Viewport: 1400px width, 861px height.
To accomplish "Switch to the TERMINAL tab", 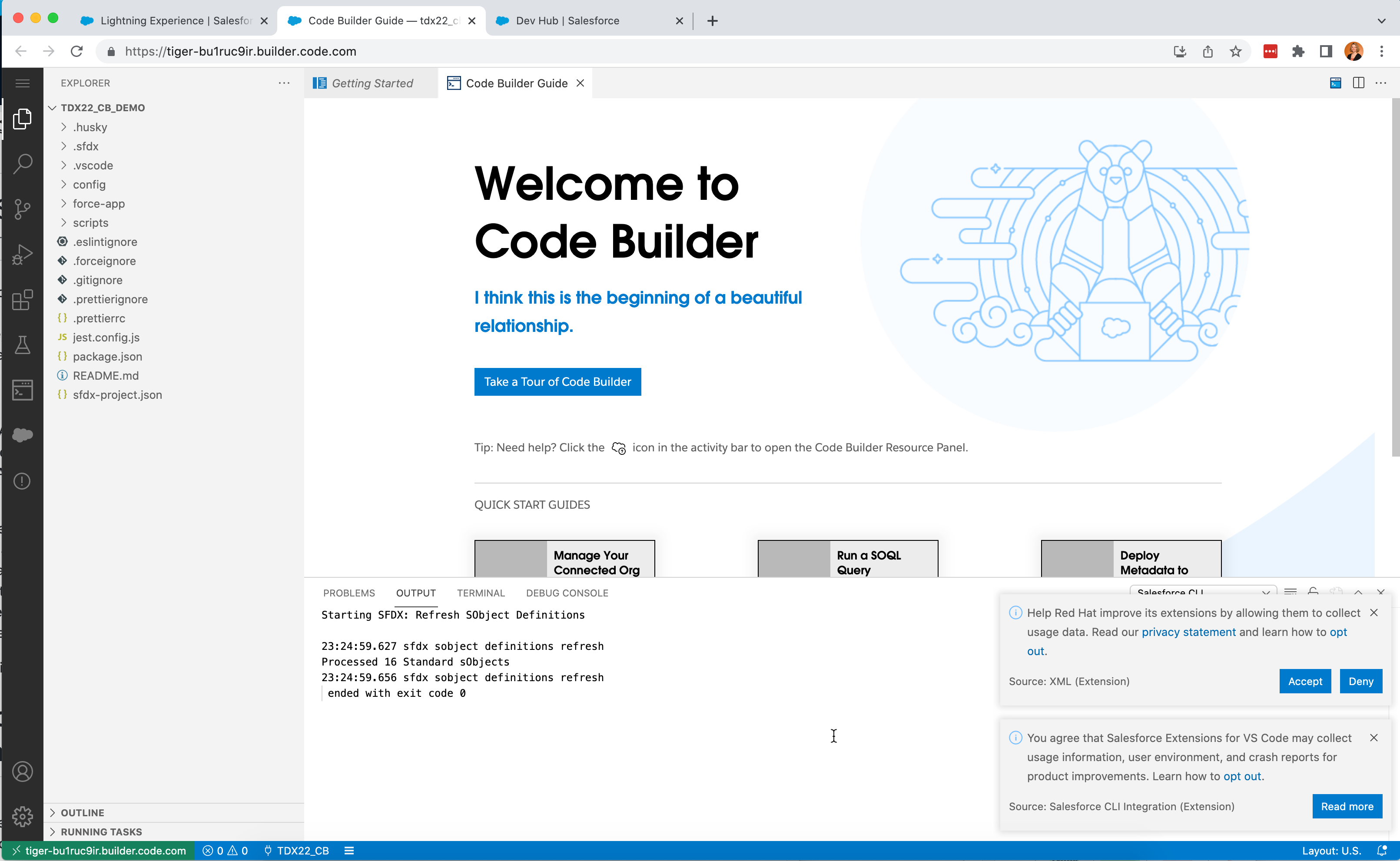I will coord(480,593).
